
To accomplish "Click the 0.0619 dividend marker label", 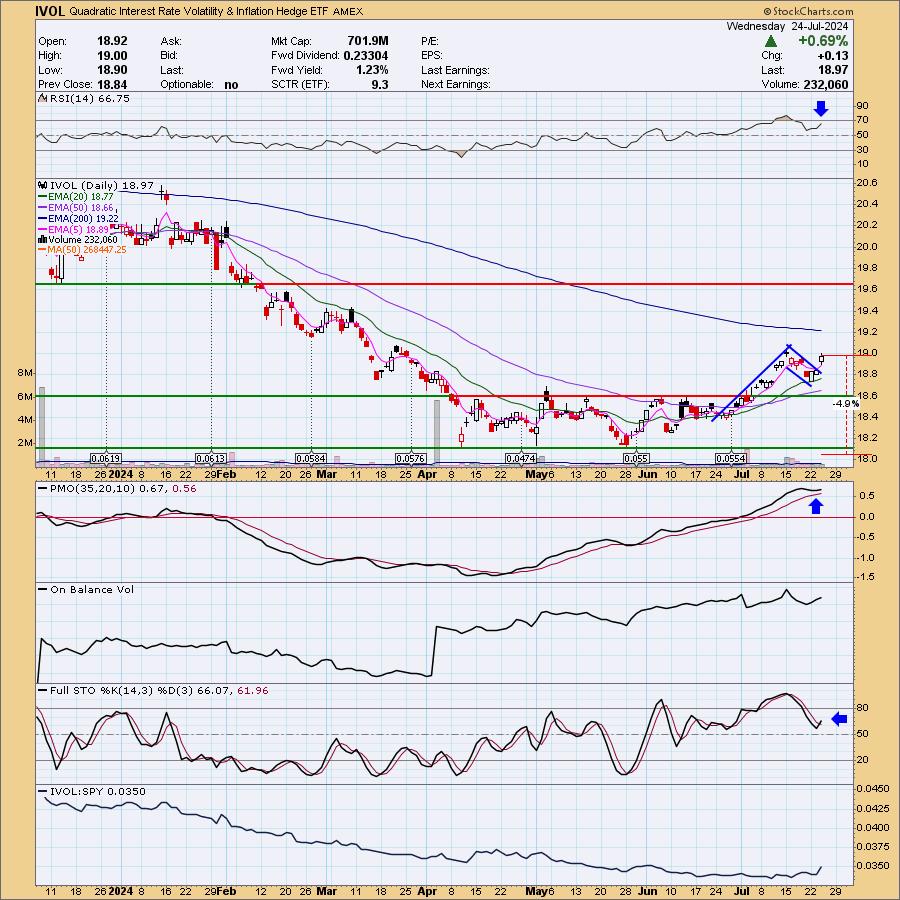I will 106,459.
